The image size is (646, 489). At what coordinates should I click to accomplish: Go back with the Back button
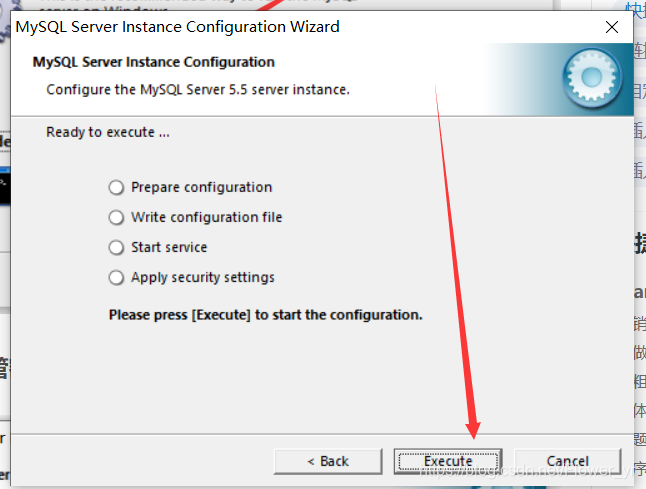click(328, 461)
